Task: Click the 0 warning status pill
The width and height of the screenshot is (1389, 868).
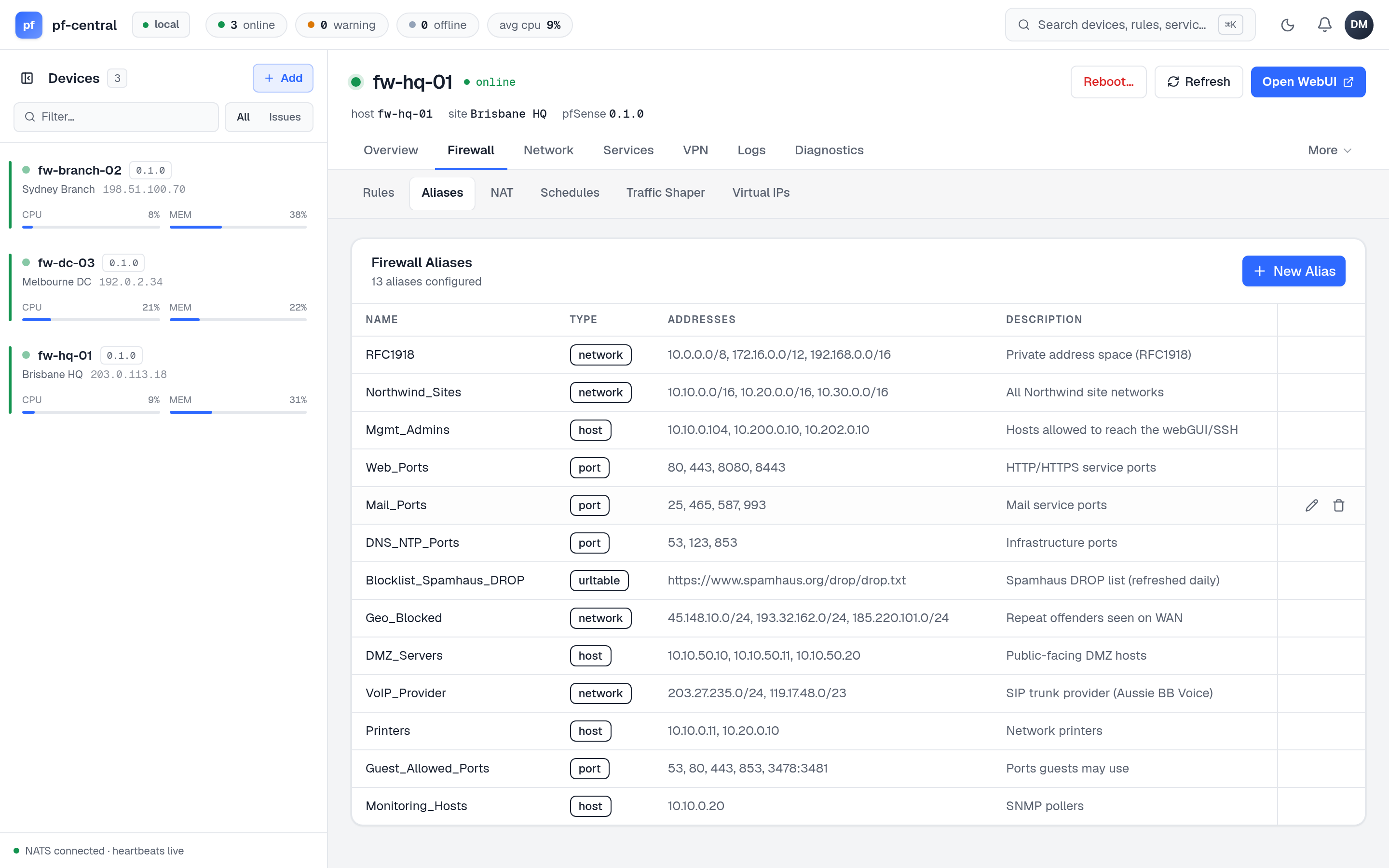Action: (x=341, y=25)
